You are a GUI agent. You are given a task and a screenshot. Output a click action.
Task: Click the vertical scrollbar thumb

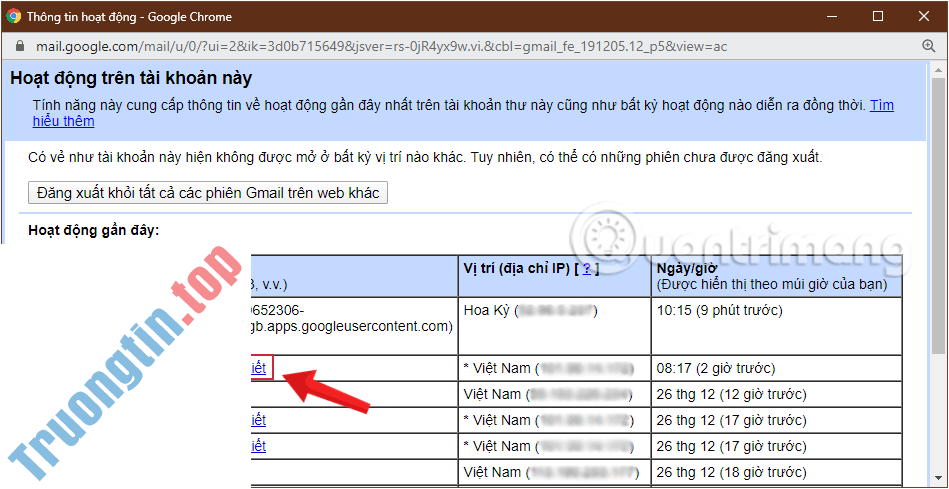point(937,215)
